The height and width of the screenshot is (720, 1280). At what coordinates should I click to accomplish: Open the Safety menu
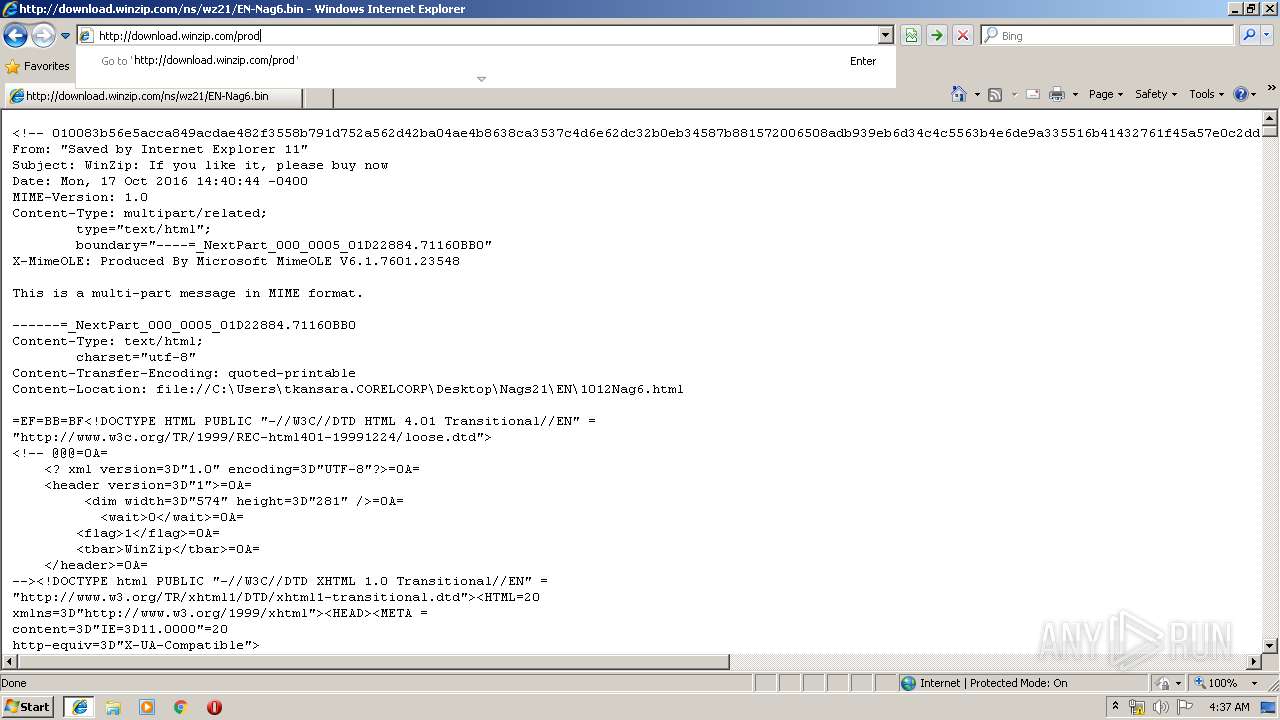click(1157, 94)
